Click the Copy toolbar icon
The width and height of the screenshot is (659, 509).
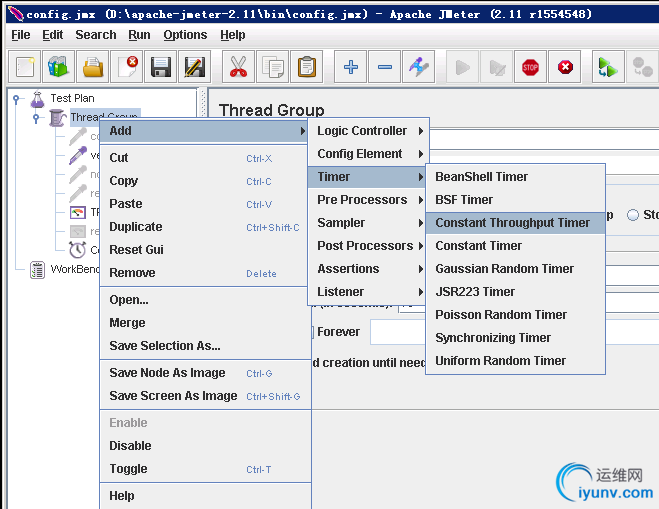tap(272, 67)
